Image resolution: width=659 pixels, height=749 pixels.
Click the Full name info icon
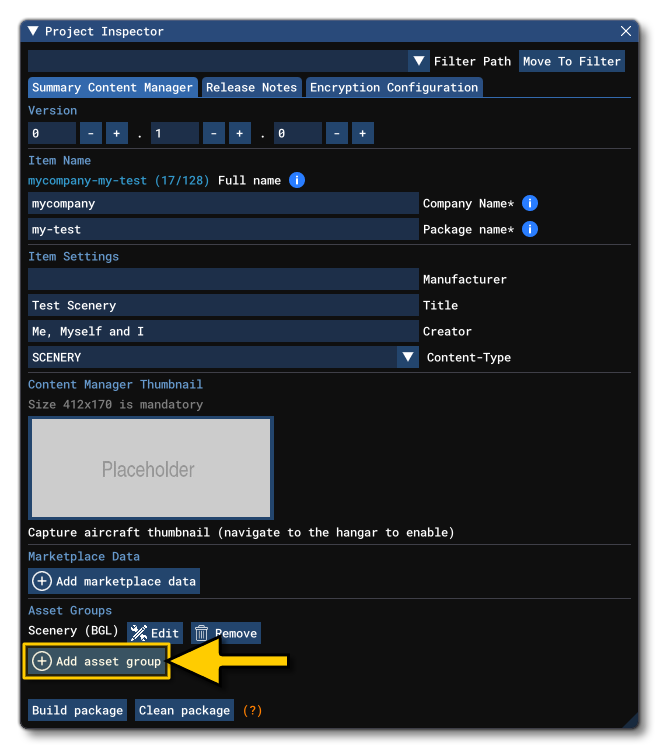[297, 181]
